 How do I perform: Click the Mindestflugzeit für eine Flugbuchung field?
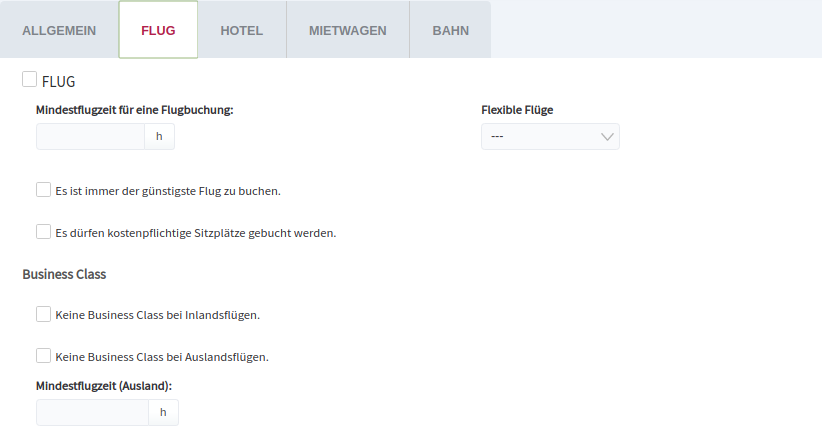[x=90, y=136]
